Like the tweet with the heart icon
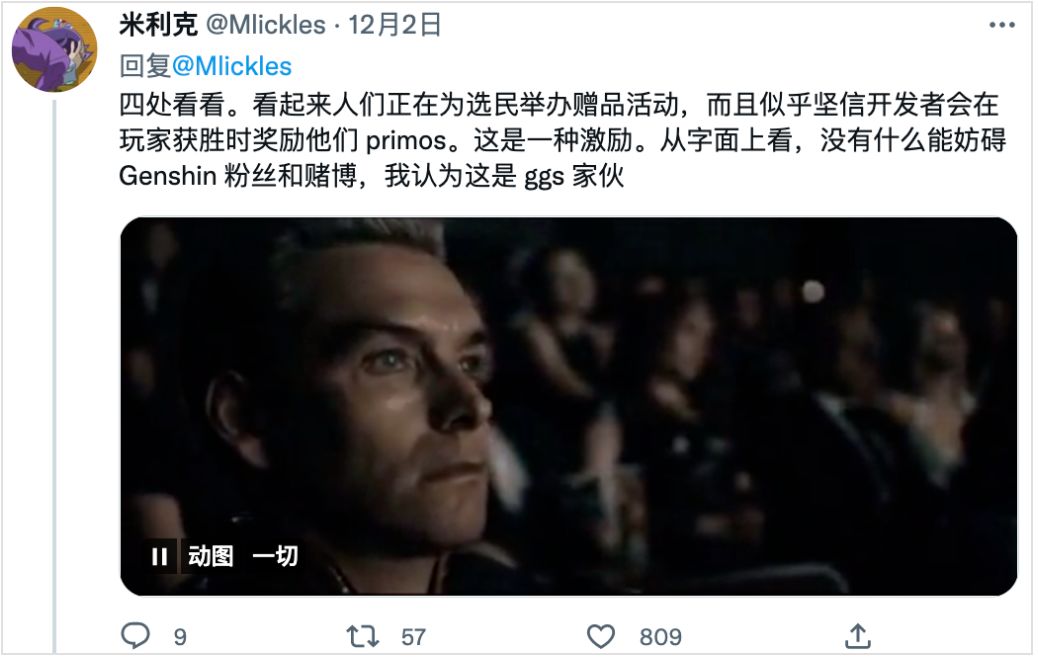This screenshot has height=662, width=1038. 600,636
